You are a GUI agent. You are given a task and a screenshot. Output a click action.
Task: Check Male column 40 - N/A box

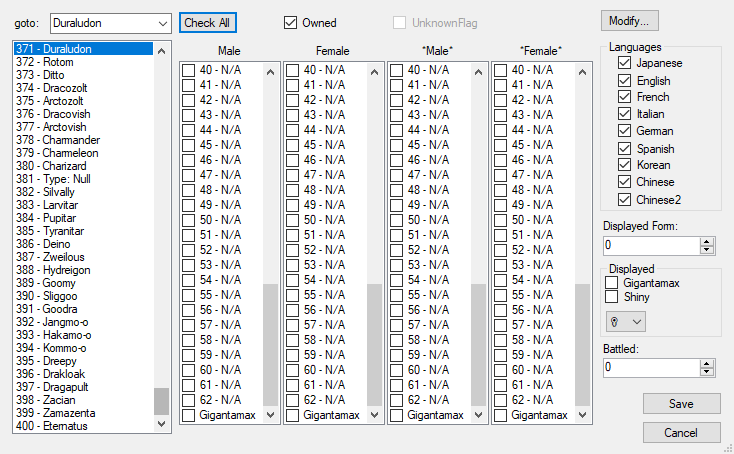[x=188, y=70]
